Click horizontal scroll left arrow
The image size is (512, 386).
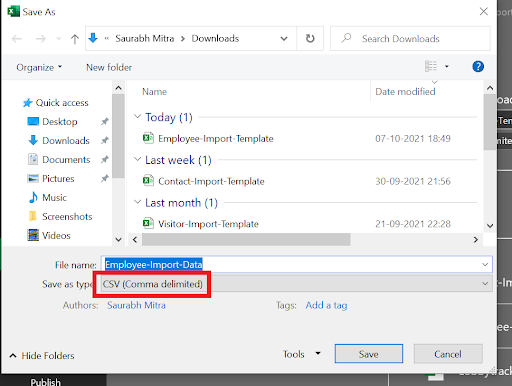(x=135, y=240)
